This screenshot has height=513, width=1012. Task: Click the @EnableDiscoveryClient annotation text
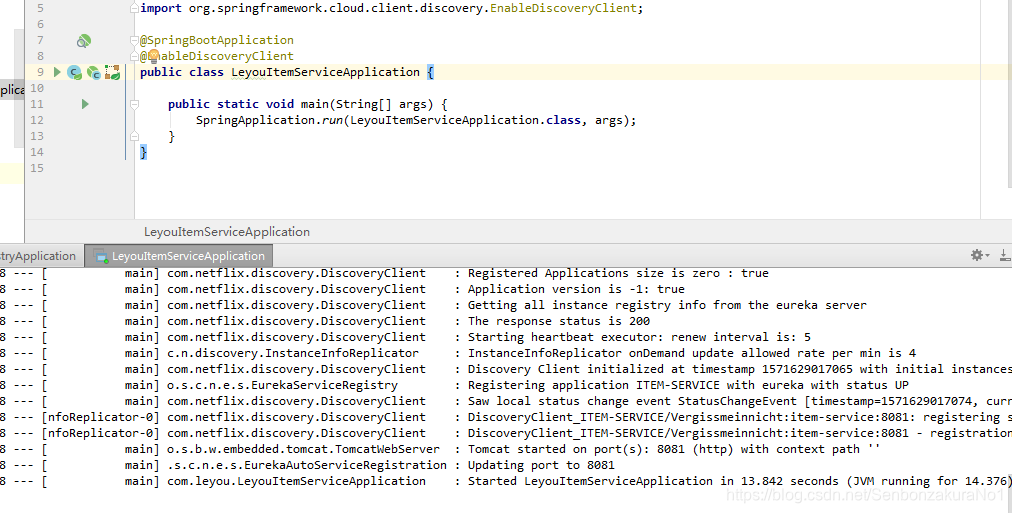click(217, 56)
